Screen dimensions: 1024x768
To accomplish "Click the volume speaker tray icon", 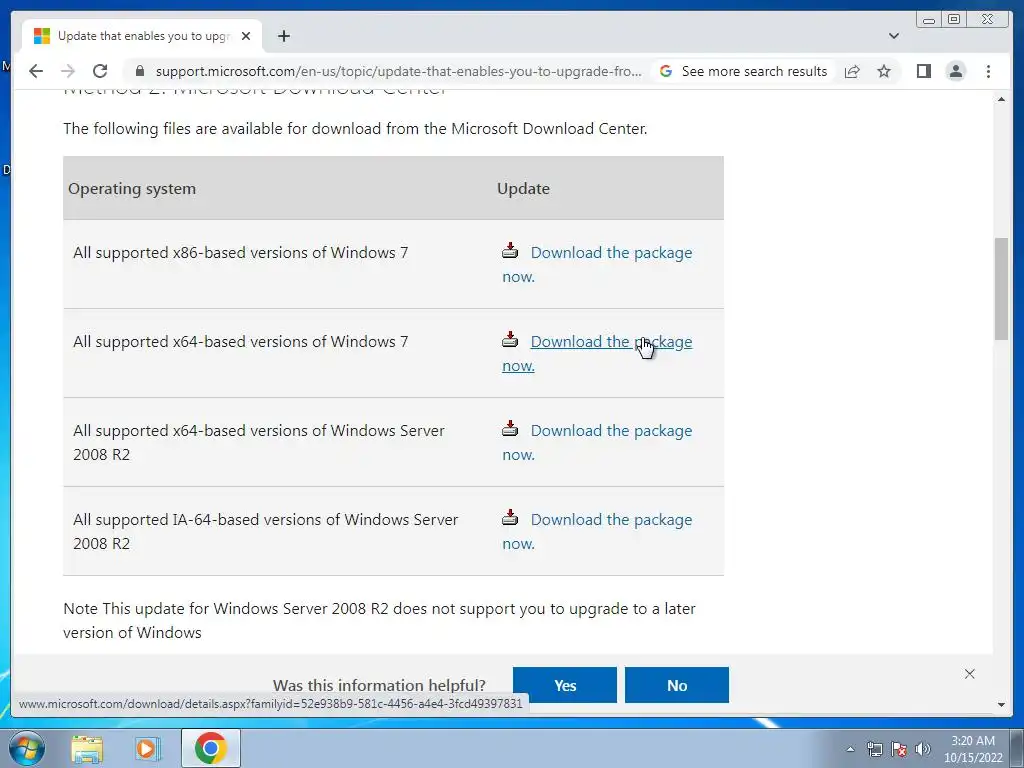I will coord(923,749).
